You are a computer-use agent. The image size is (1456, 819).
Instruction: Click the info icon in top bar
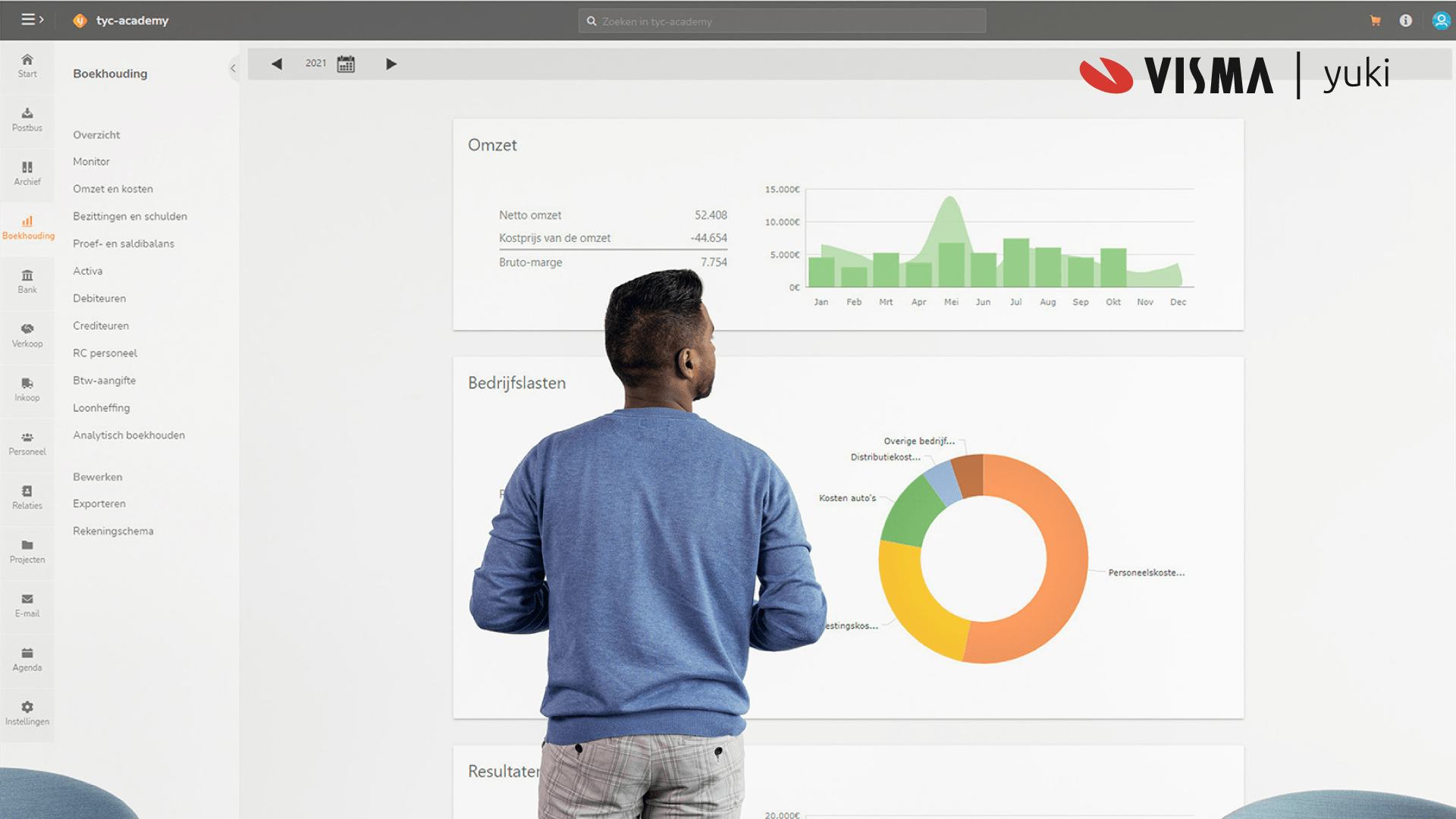coord(1405,21)
